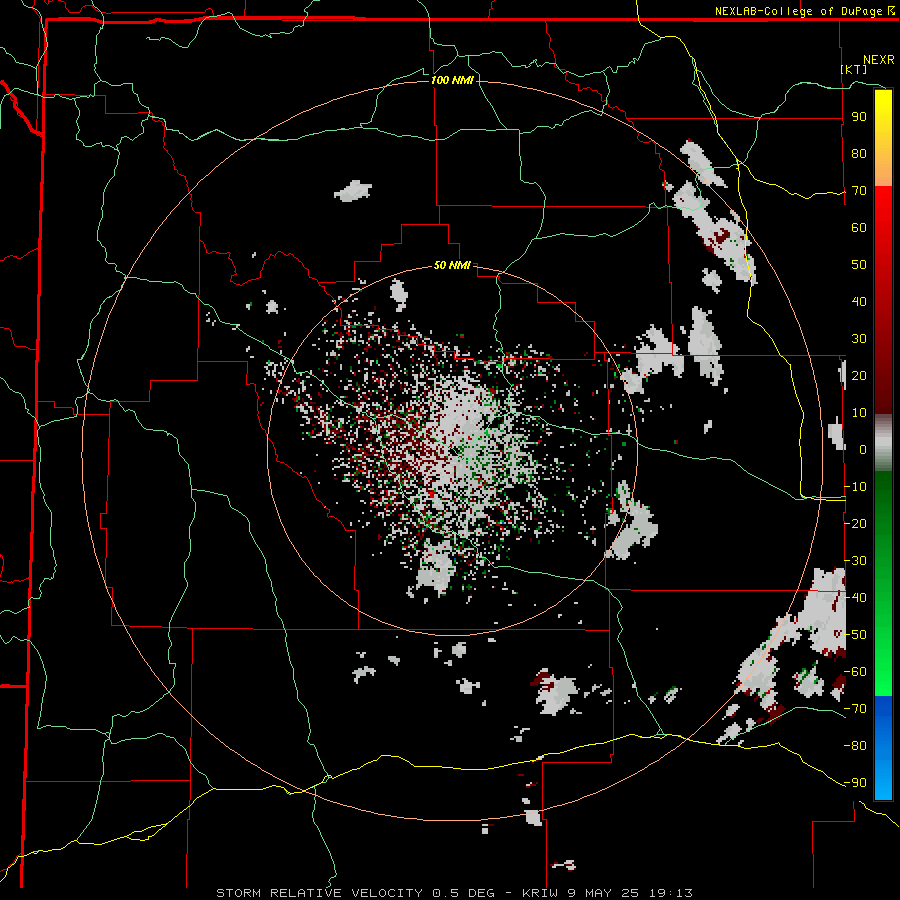Click the positive 10 scale label
Screen dimensions: 900x900
(859, 413)
